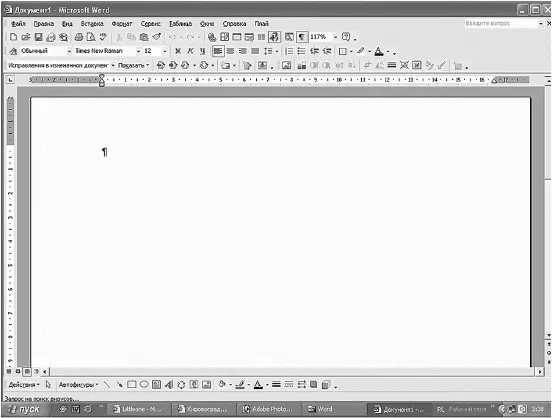Open the font size dropdown
Viewport: 552px width, 418px height.
point(164,51)
